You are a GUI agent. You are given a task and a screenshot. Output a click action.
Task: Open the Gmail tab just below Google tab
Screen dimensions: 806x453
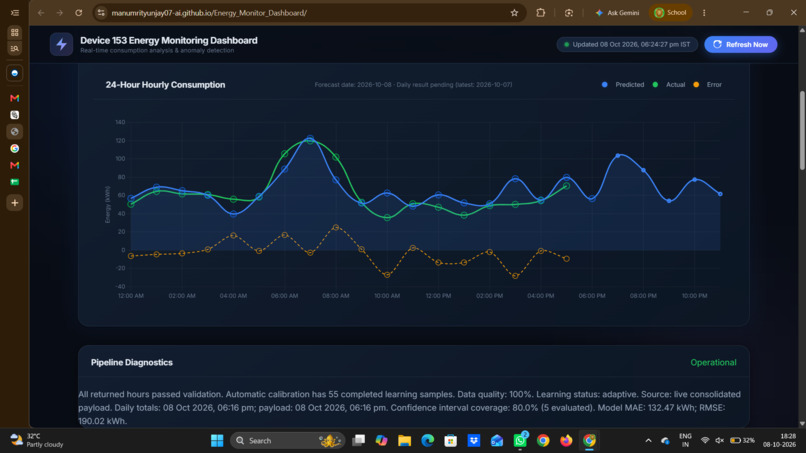click(14, 165)
